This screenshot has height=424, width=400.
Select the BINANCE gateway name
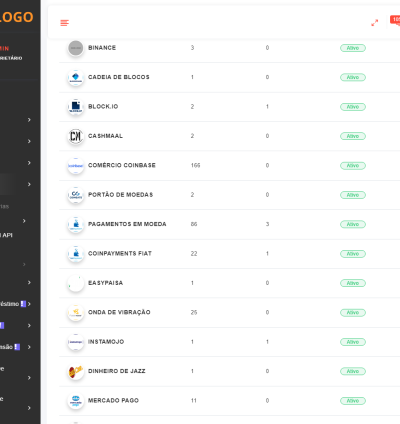click(x=102, y=48)
